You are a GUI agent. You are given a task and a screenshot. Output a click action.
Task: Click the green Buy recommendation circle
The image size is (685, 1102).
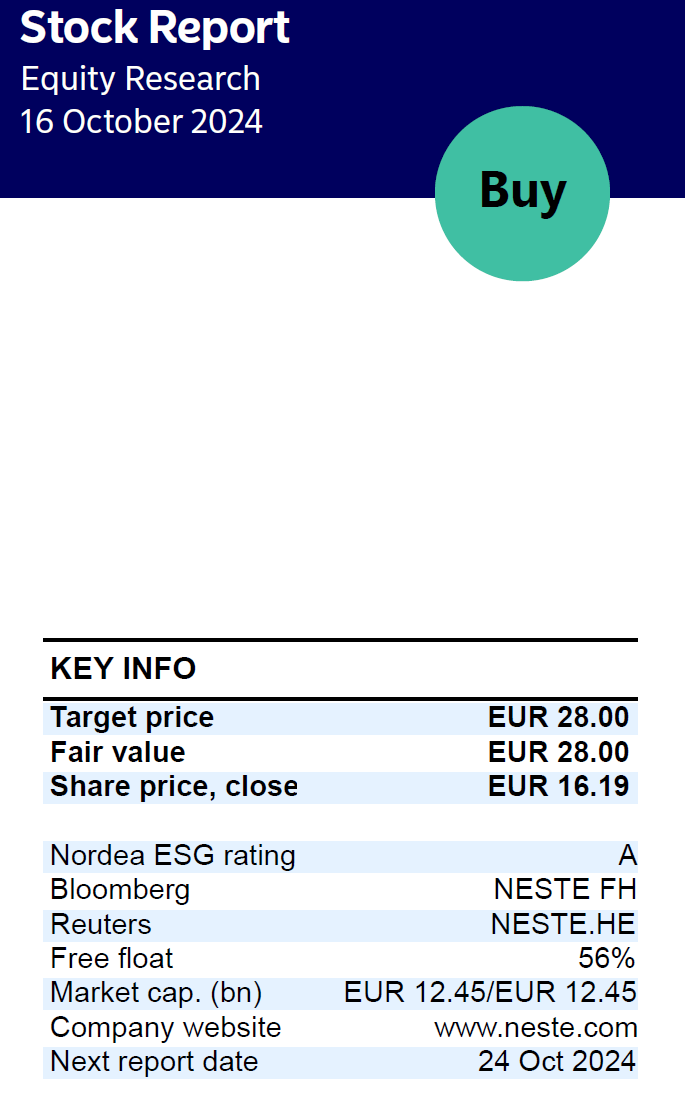point(522,193)
